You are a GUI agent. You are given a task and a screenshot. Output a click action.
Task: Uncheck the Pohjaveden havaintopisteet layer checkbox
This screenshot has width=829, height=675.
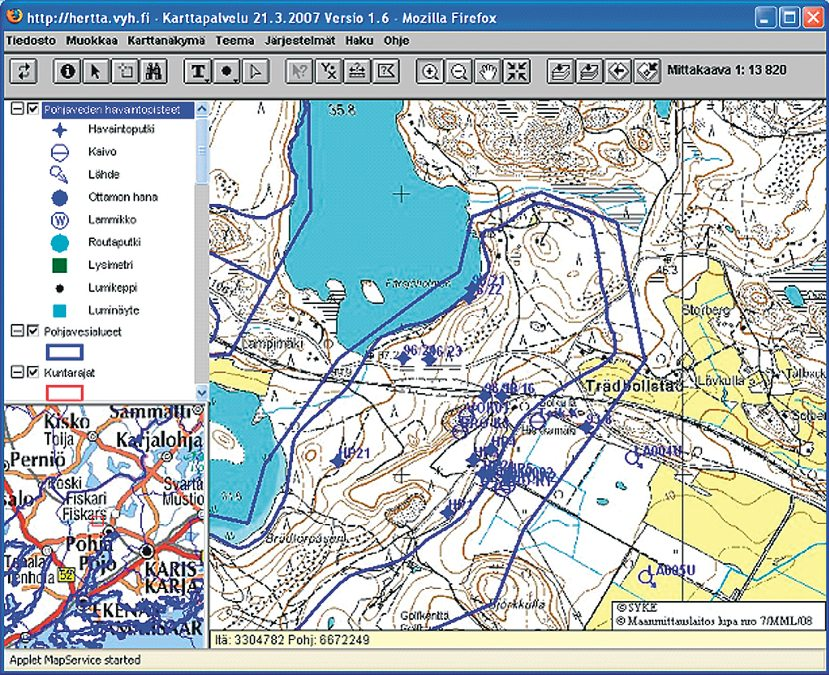(x=33, y=109)
